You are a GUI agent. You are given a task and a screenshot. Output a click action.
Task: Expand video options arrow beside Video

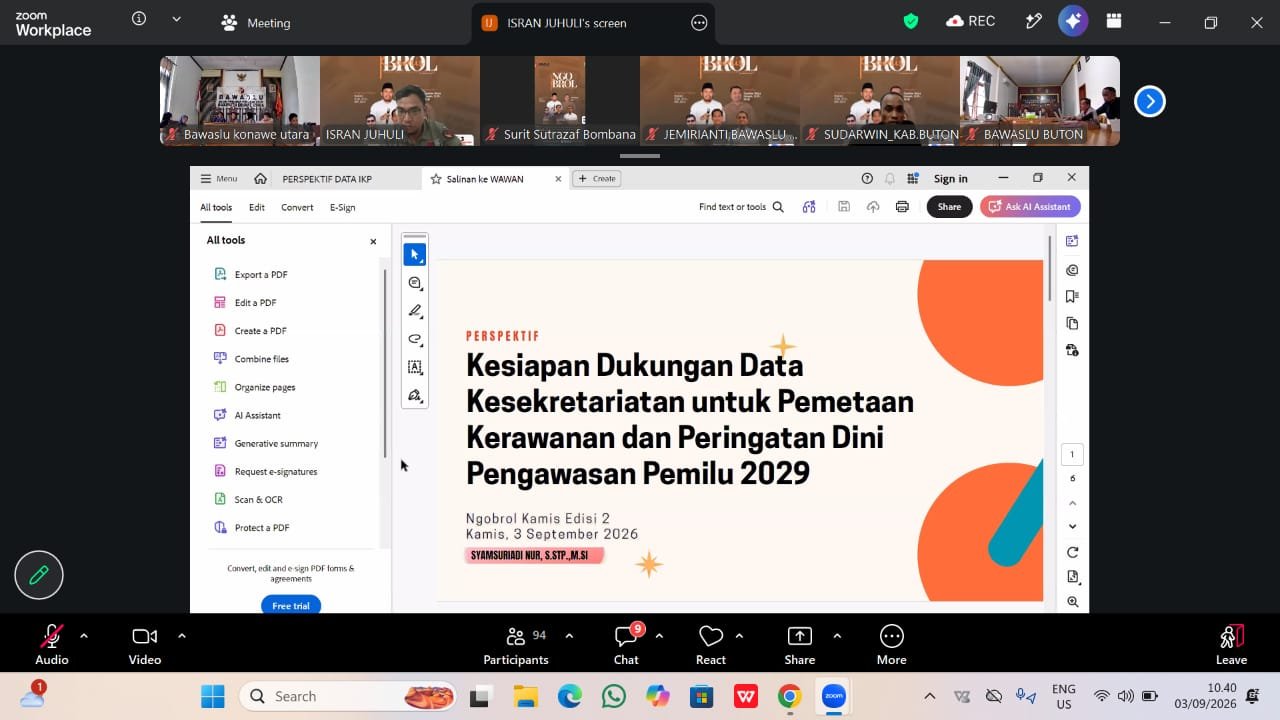click(x=182, y=635)
